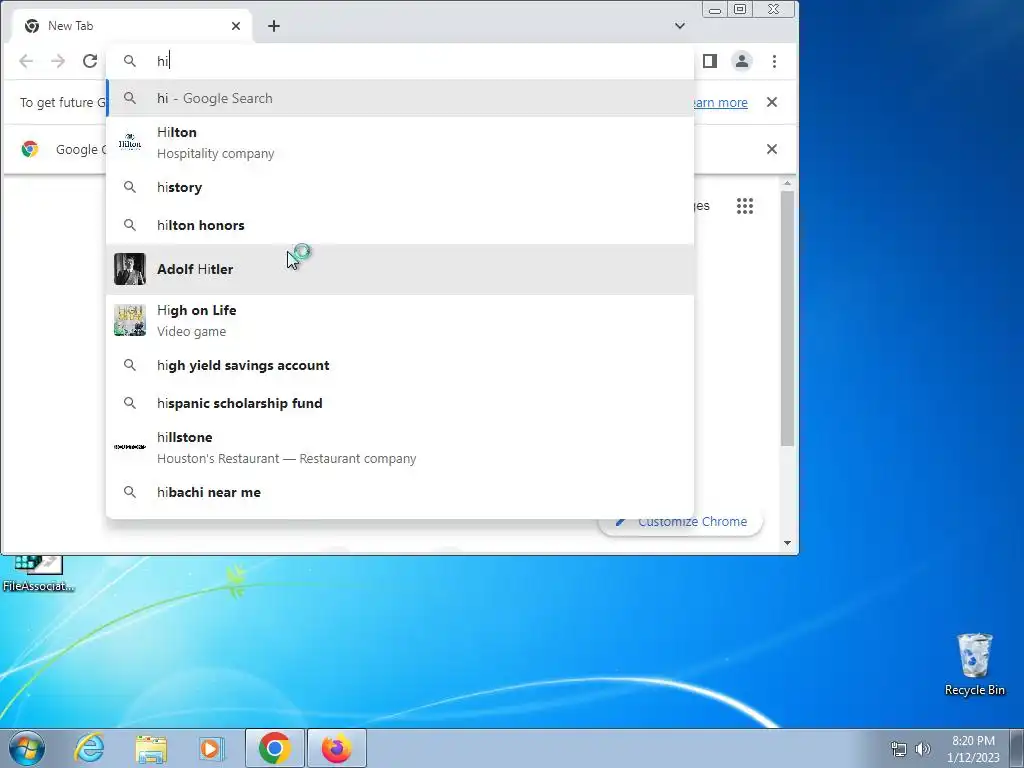The height and width of the screenshot is (768, 1024).
Task: Open Windows Media Player from taskbar
Action: pos(211,749)
